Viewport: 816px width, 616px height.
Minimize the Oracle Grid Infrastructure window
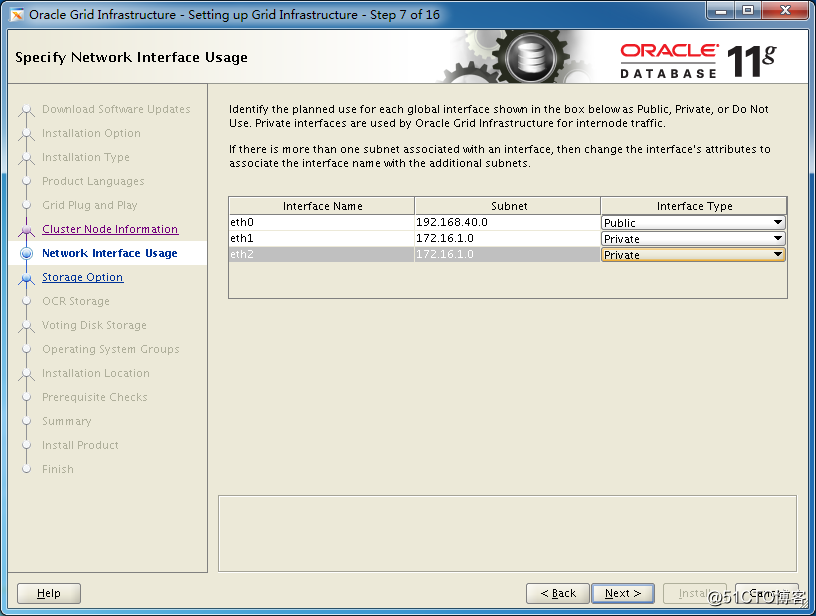coord(721,10)
